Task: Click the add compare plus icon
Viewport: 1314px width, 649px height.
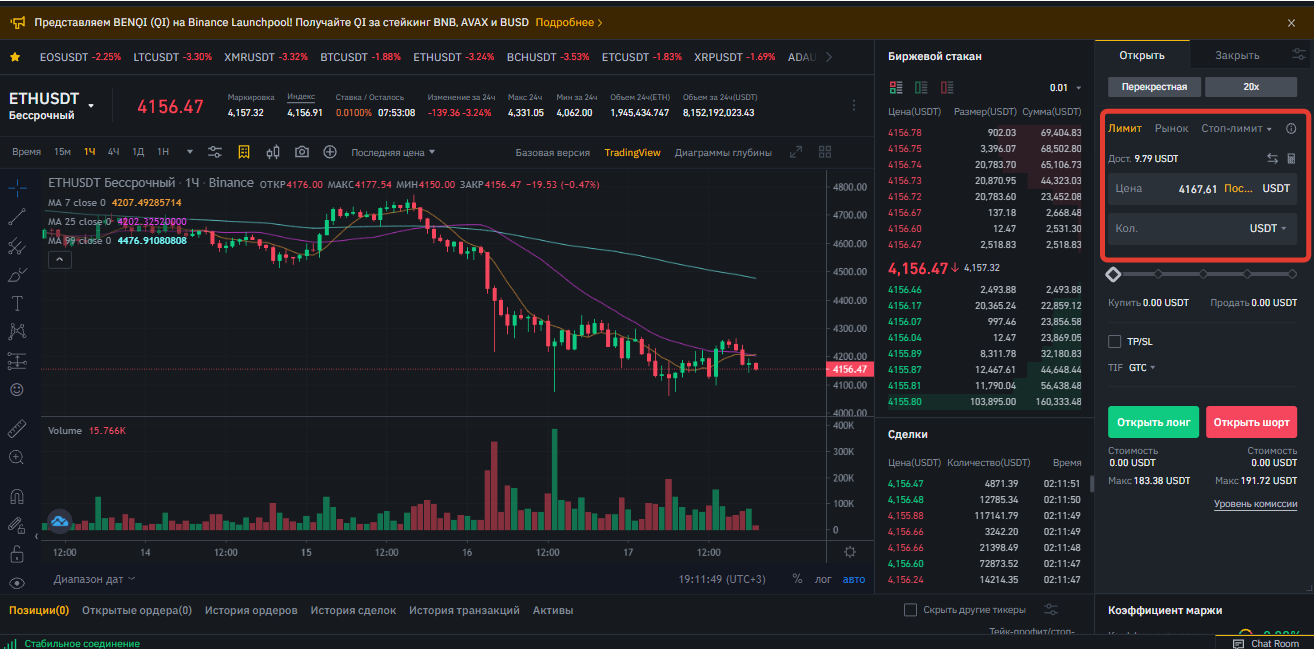Action: pyautogui.click(x=330, y=152)
